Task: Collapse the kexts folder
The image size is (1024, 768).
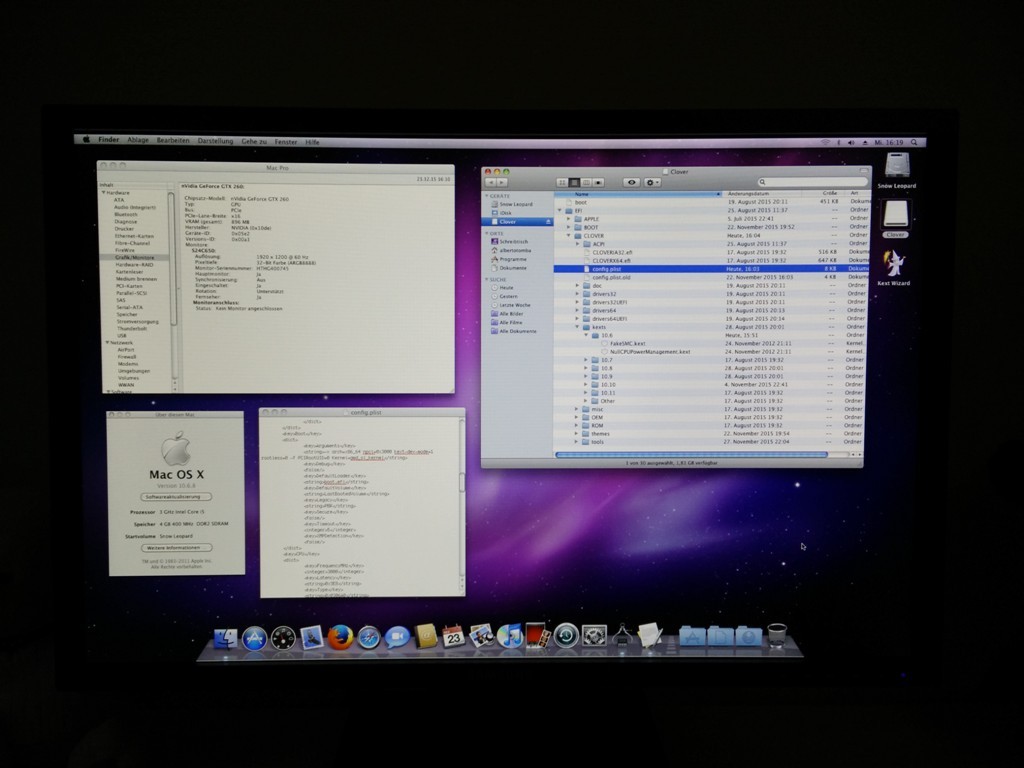Action: point(577,327)
